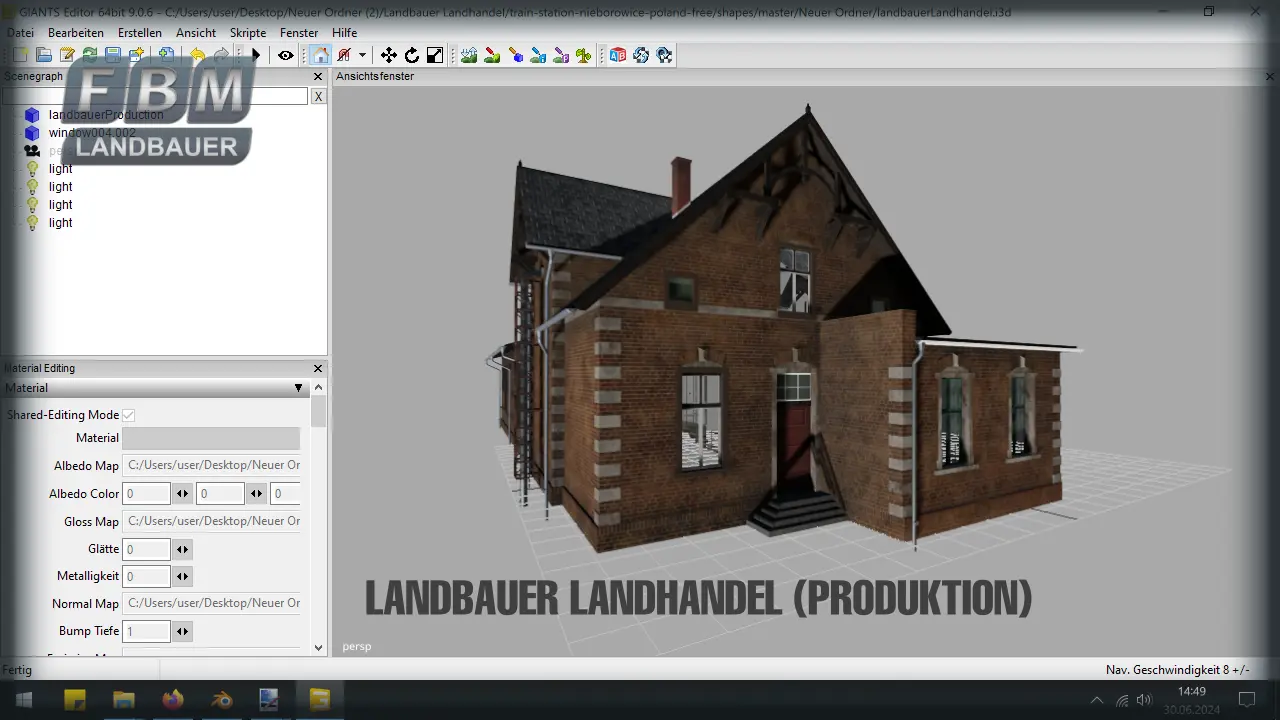Screen dimensions: 1280x720
Task: Open Blender from the taskbar
Action: click(x=221, y=699)
